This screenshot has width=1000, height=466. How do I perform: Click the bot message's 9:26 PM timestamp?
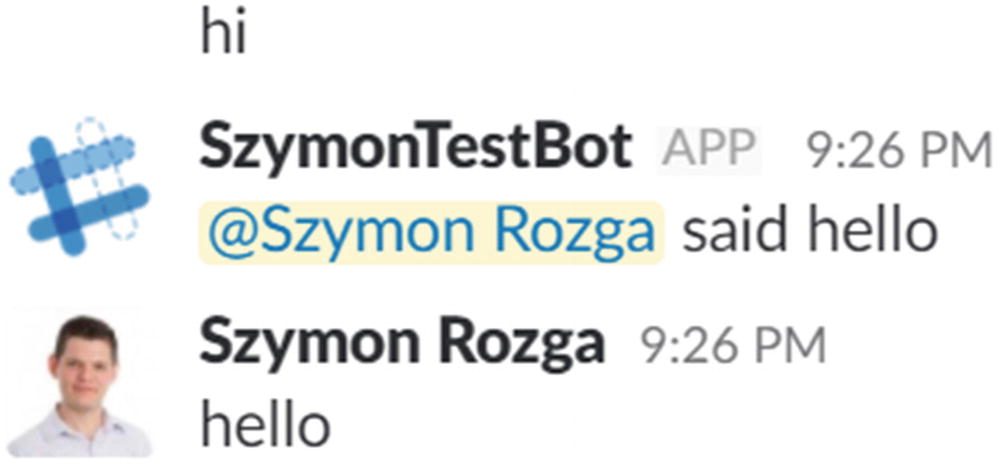(897, 150)
